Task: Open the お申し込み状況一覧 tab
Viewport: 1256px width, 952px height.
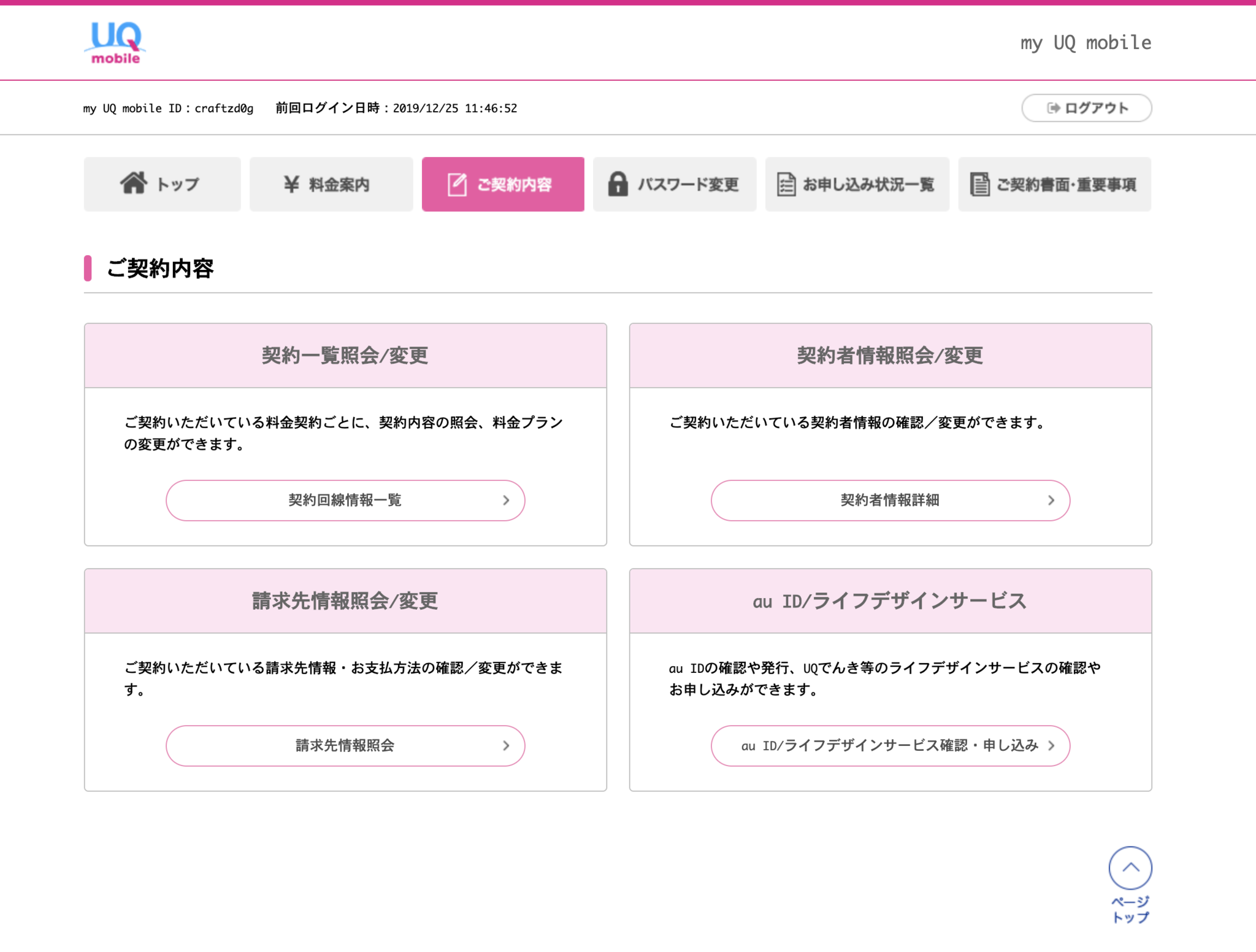Action: (x=857, y=184)
